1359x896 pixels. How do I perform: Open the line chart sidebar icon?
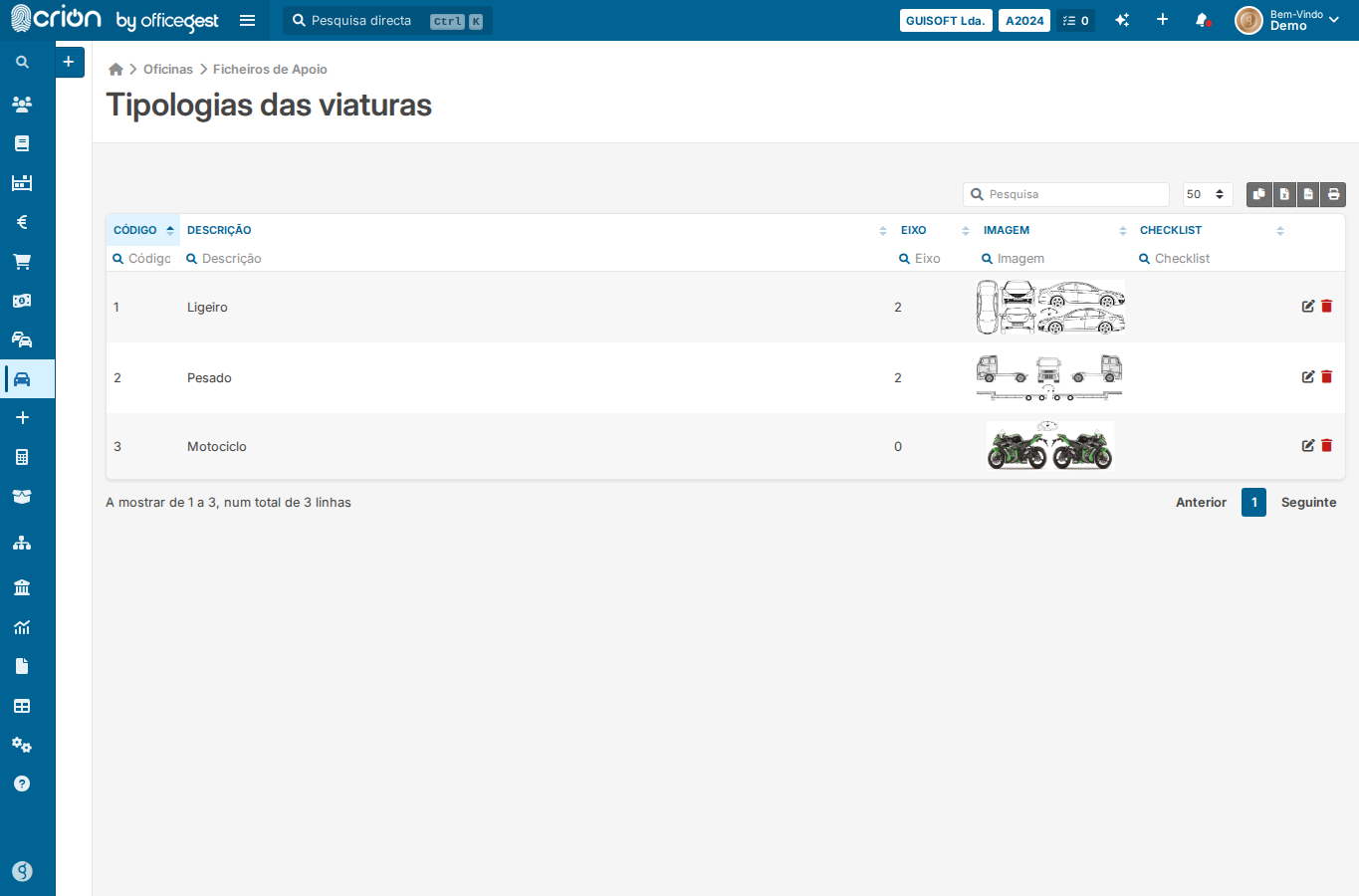click(22, 627)
